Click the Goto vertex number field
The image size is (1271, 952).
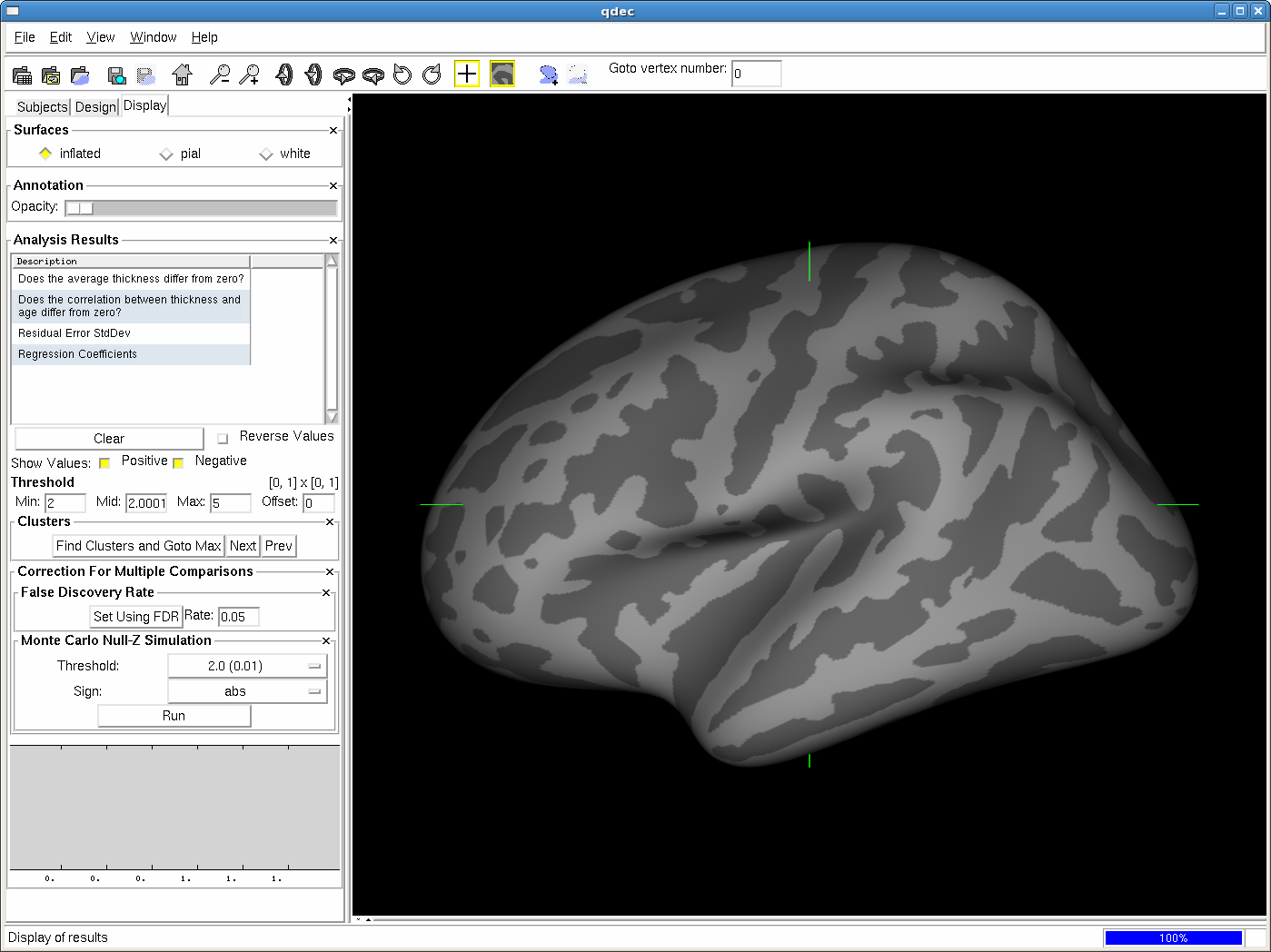point(756,74)
